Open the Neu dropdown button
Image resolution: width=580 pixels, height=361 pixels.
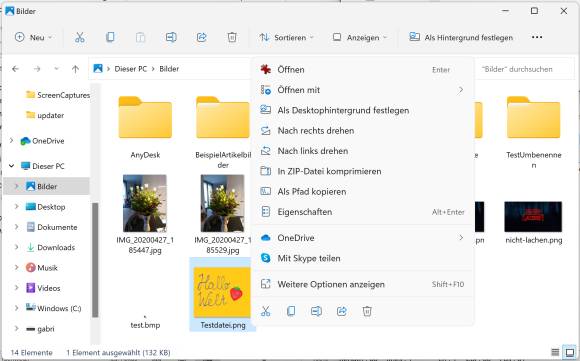[34, 37]
